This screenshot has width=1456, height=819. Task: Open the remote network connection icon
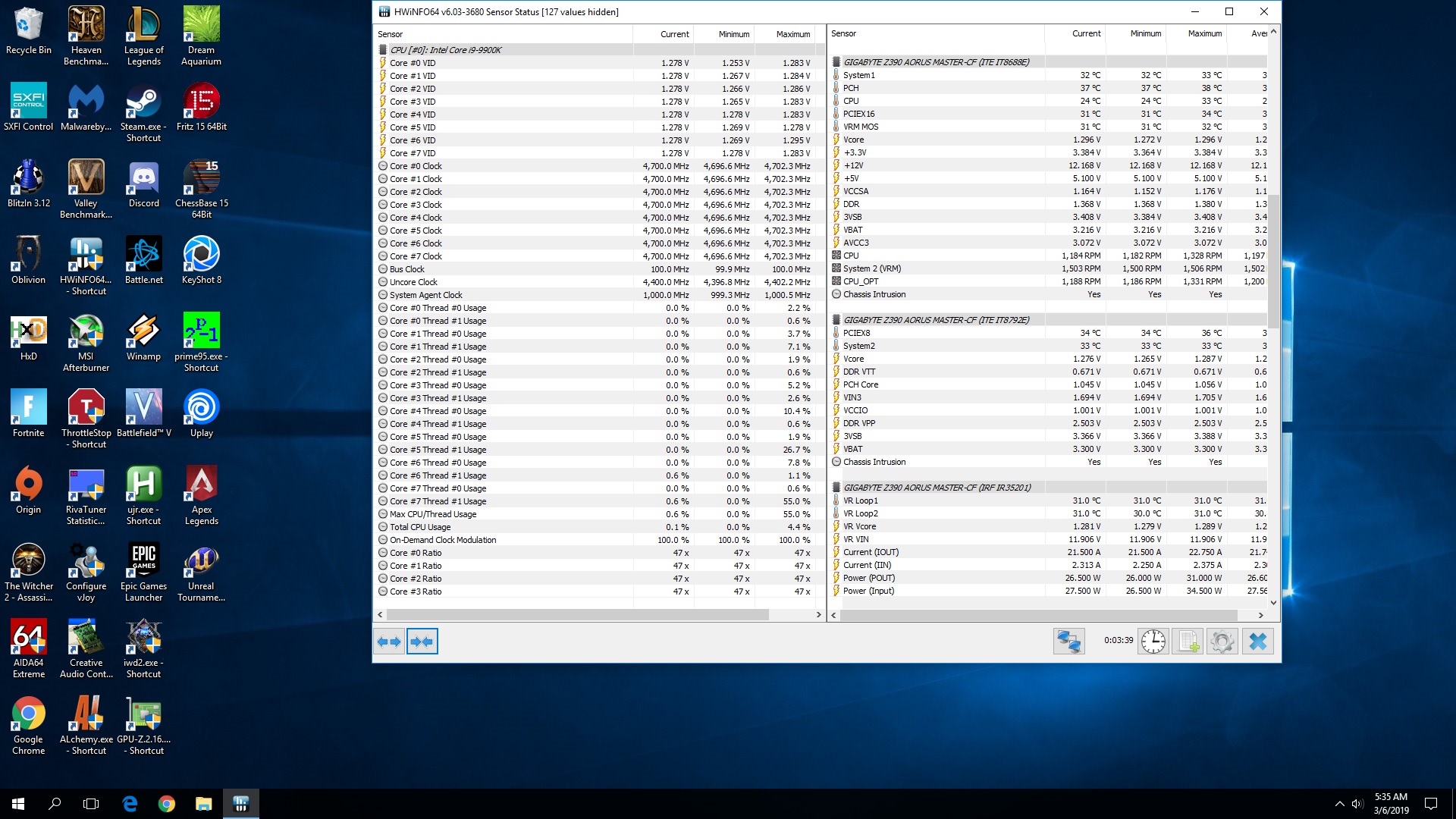(x=1068, y=642)
